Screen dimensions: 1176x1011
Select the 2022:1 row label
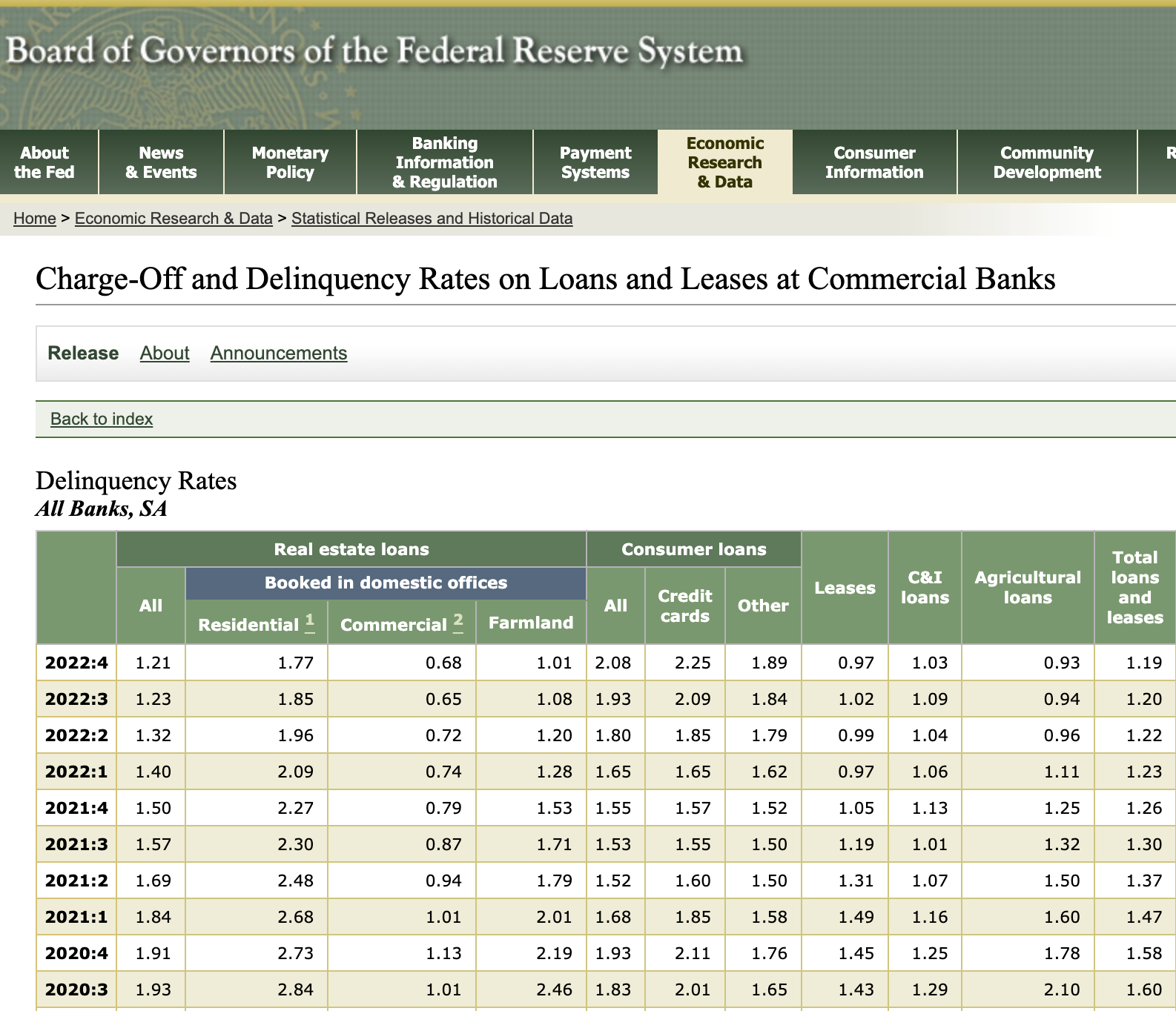[x=76, y=772]
